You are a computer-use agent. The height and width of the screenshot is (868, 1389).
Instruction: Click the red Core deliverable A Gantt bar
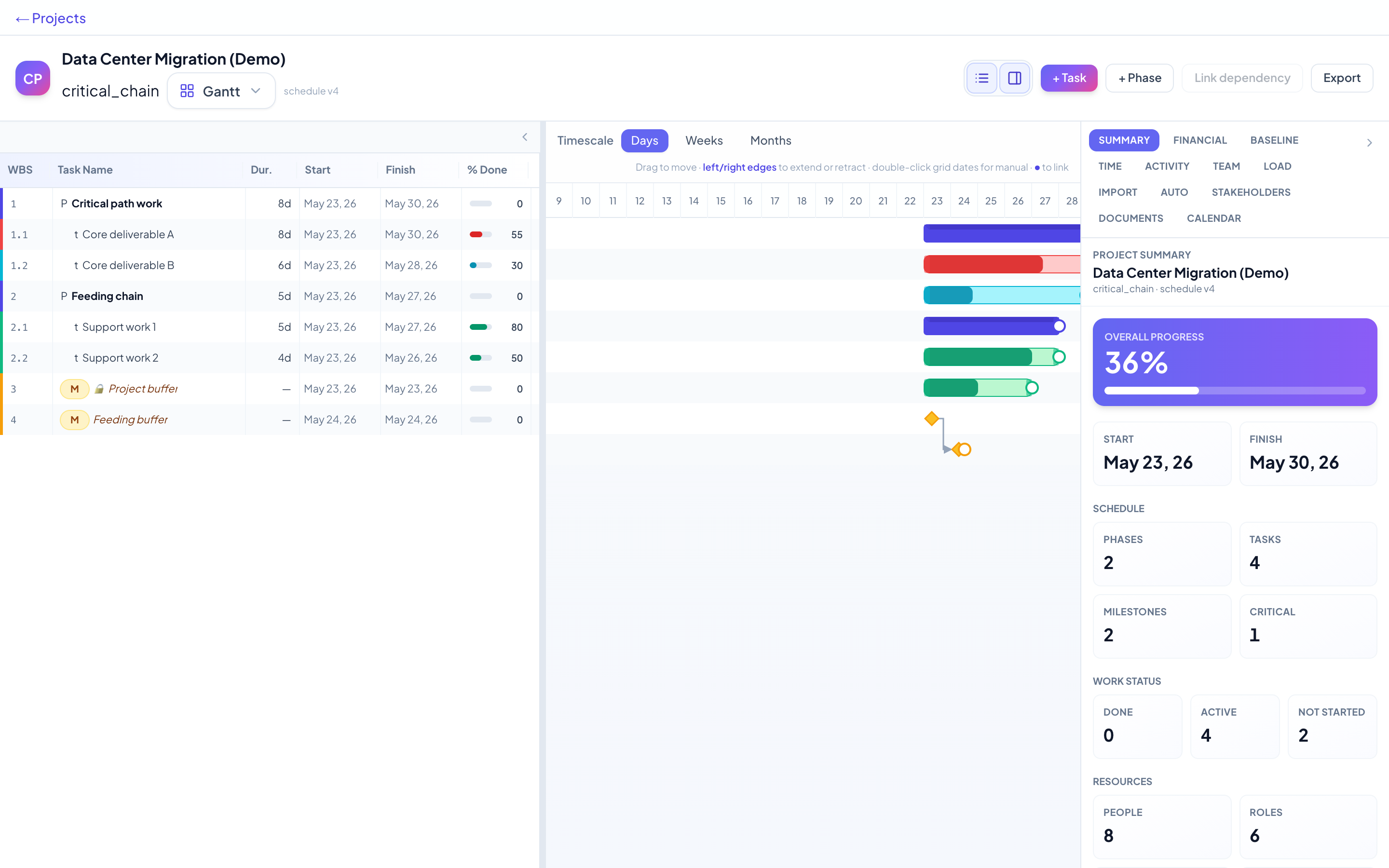[x=1002, y=265]
